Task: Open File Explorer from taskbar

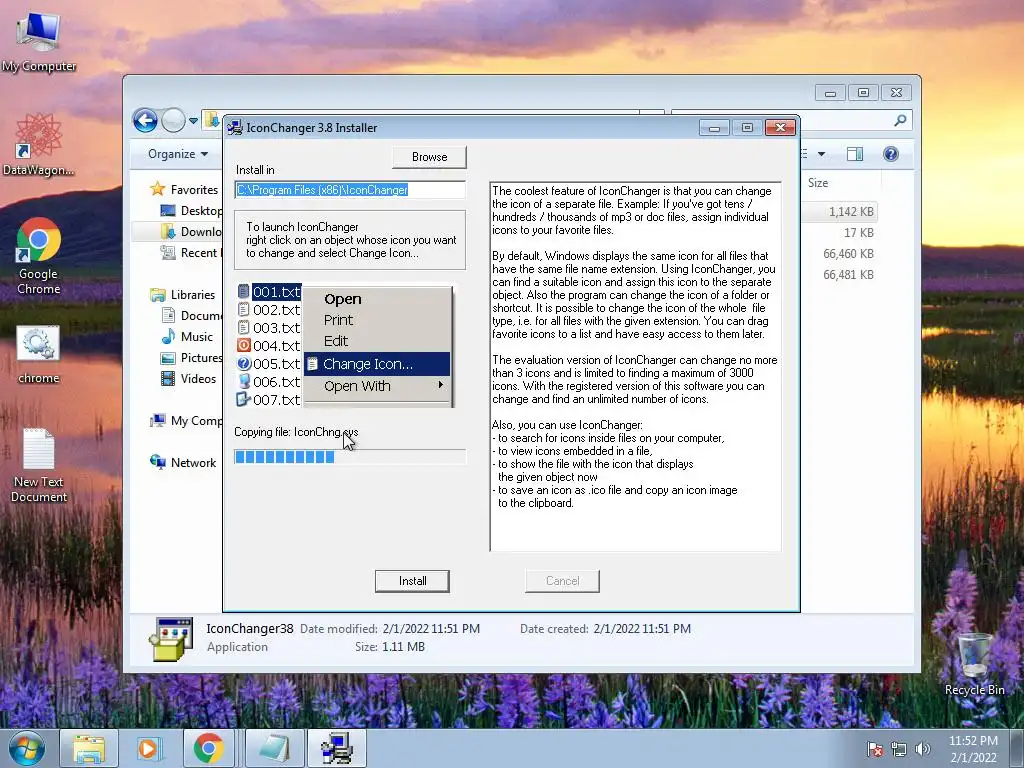Action: 89,748
